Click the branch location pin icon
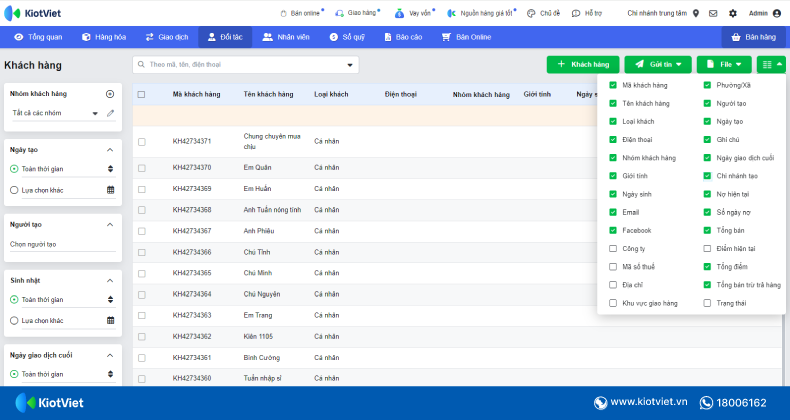The height and width of the screenshot is (420, 790). pyautogui.click(x=696, y=13)
